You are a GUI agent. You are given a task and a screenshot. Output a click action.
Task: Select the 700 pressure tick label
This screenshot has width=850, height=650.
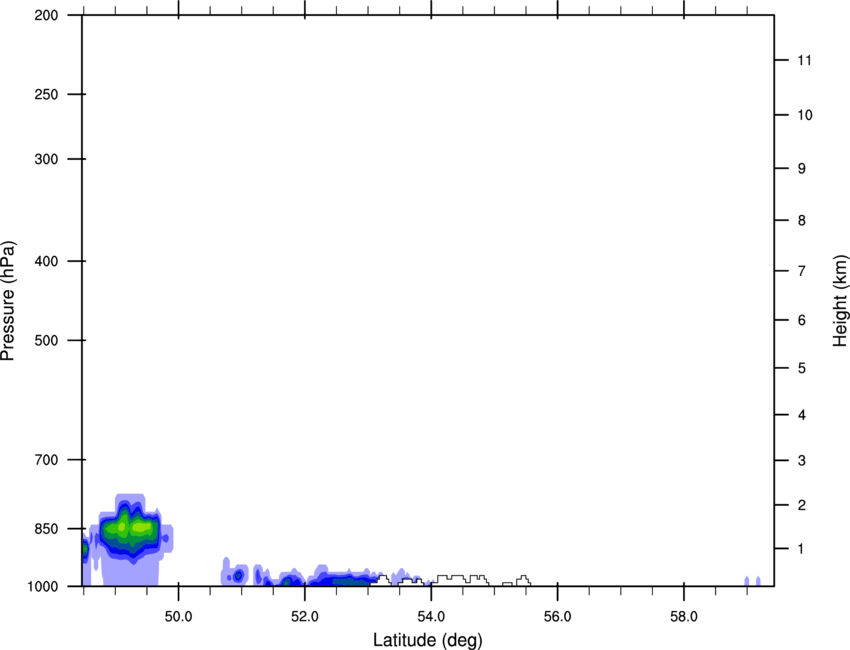coord(46,460)
